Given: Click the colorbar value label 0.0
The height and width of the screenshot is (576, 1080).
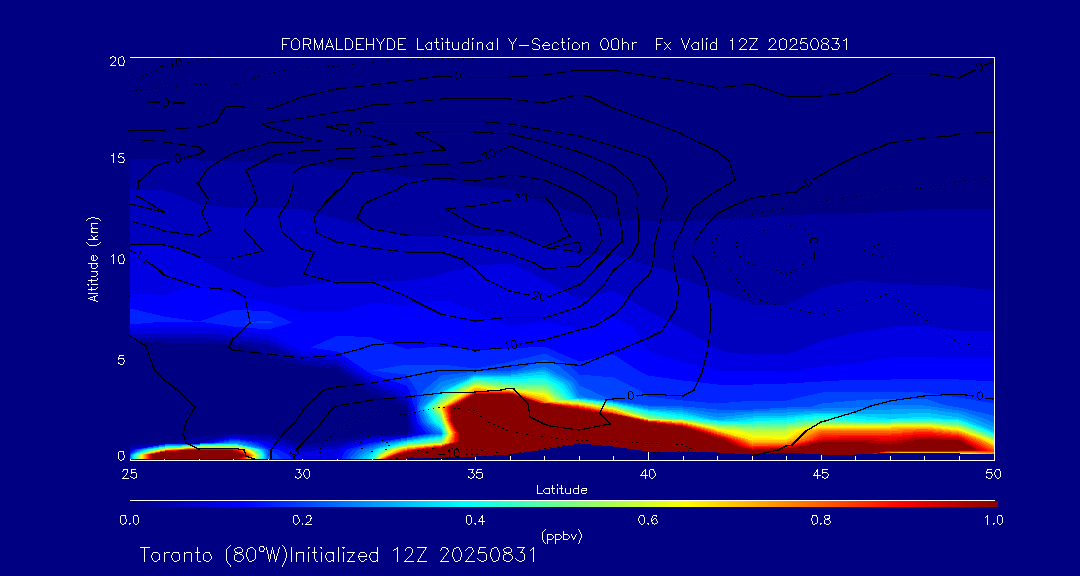Looking at the screenshot, I should coord(129,521).
